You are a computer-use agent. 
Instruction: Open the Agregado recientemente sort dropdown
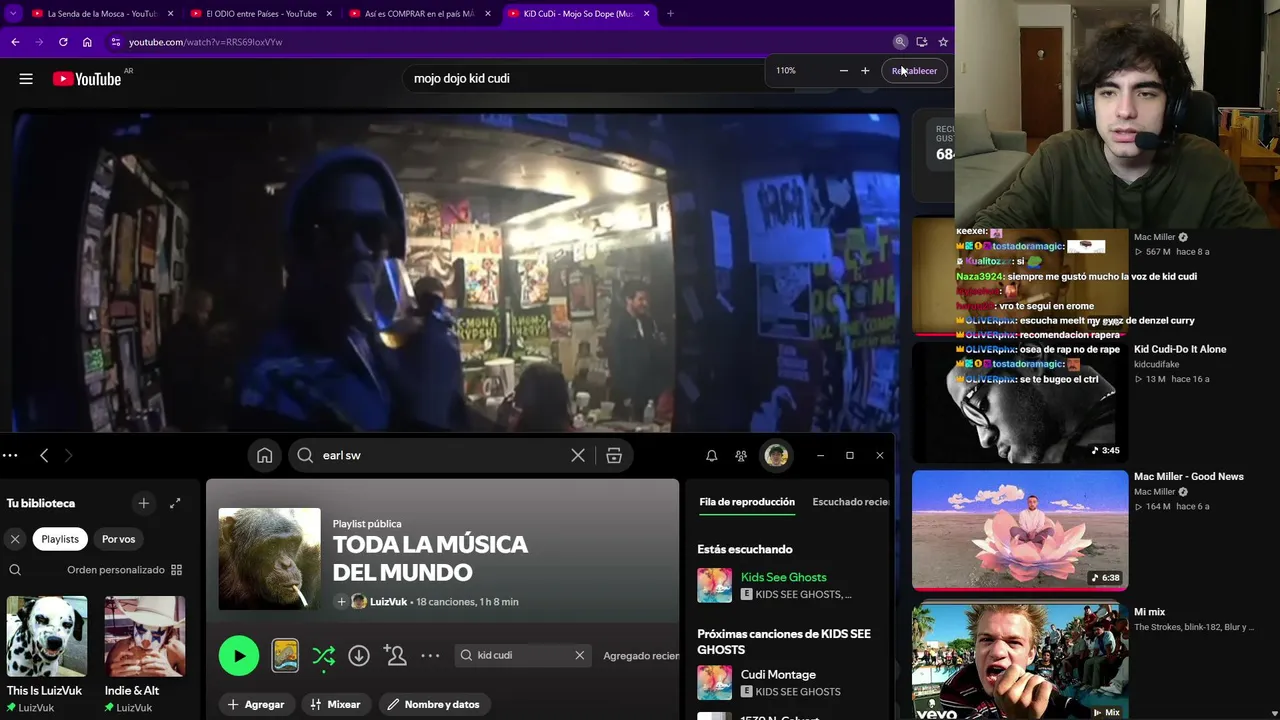[641, 656]
